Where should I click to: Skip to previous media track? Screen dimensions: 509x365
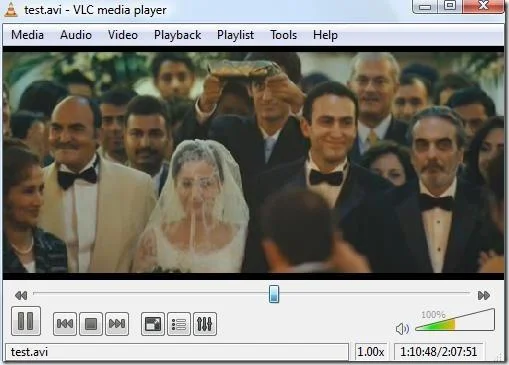65,324
